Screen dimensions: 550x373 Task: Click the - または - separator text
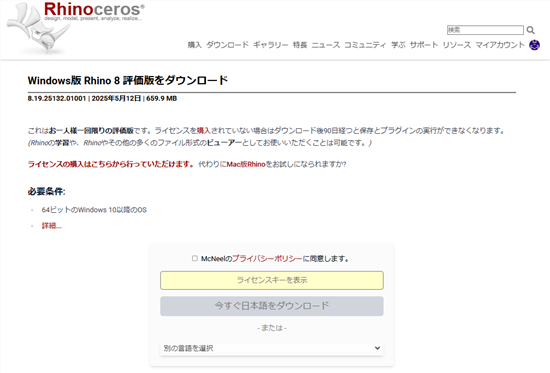point(272,328)
